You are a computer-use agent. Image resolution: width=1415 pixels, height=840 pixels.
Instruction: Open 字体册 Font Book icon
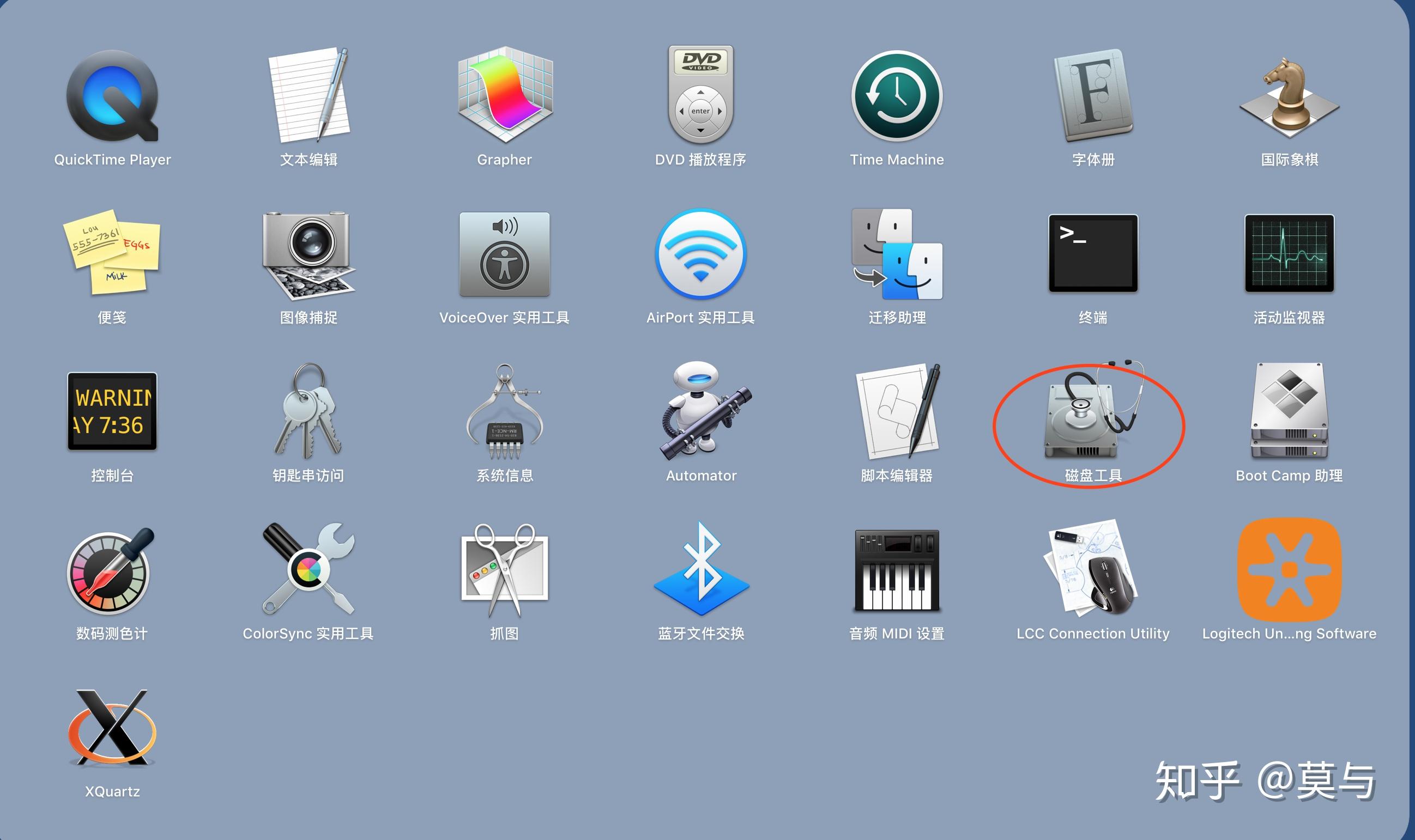(x=1093, y=95)
